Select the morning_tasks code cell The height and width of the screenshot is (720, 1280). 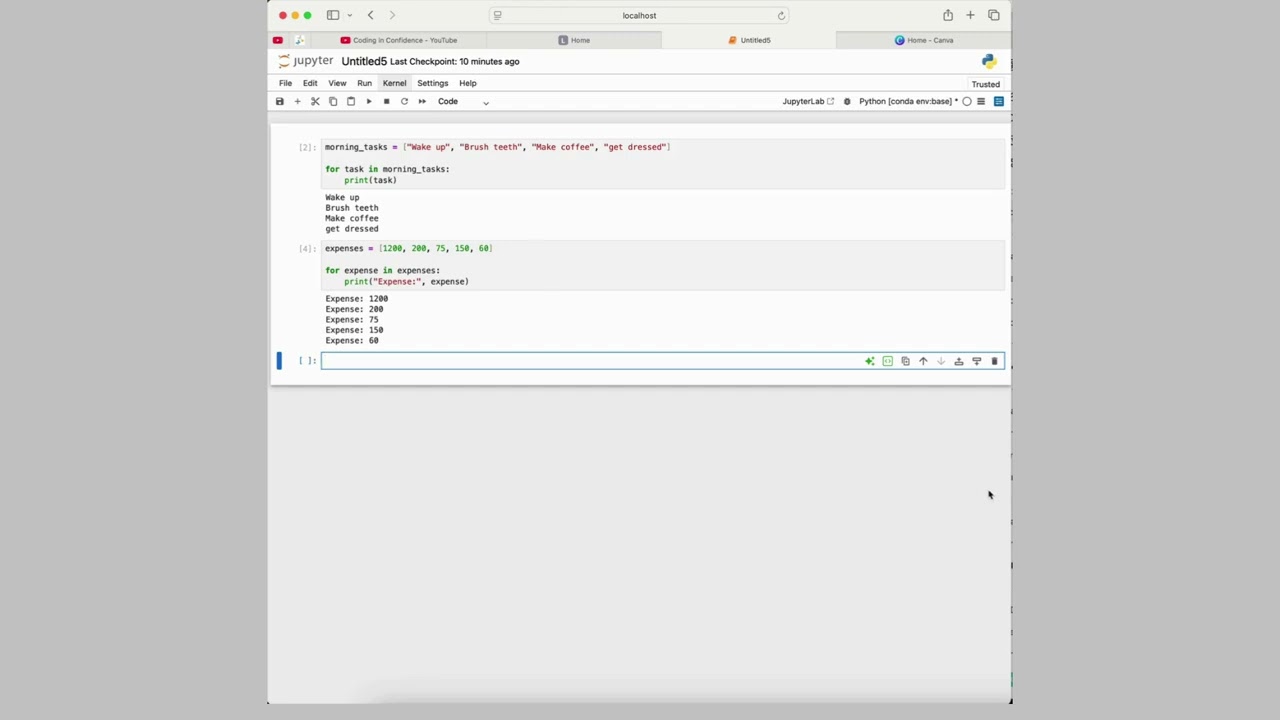point(662,163)
